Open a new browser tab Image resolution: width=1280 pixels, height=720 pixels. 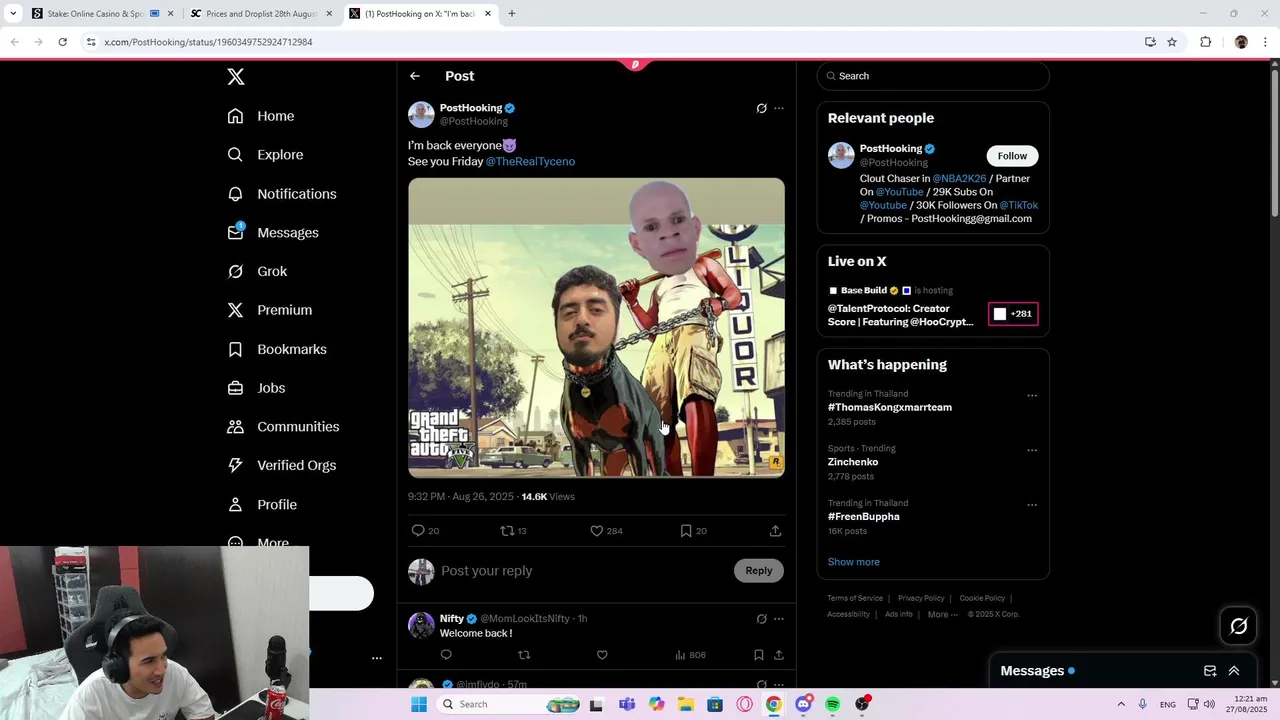coord(511,14)
